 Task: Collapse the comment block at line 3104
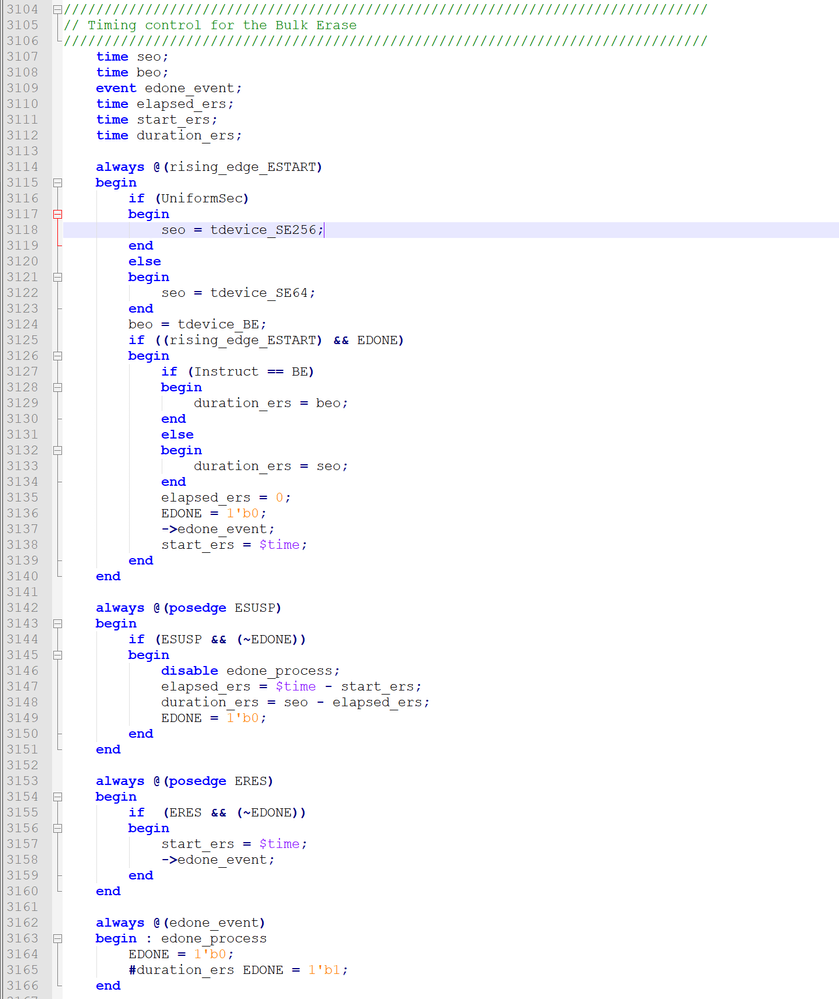click(x=57, y=9)
